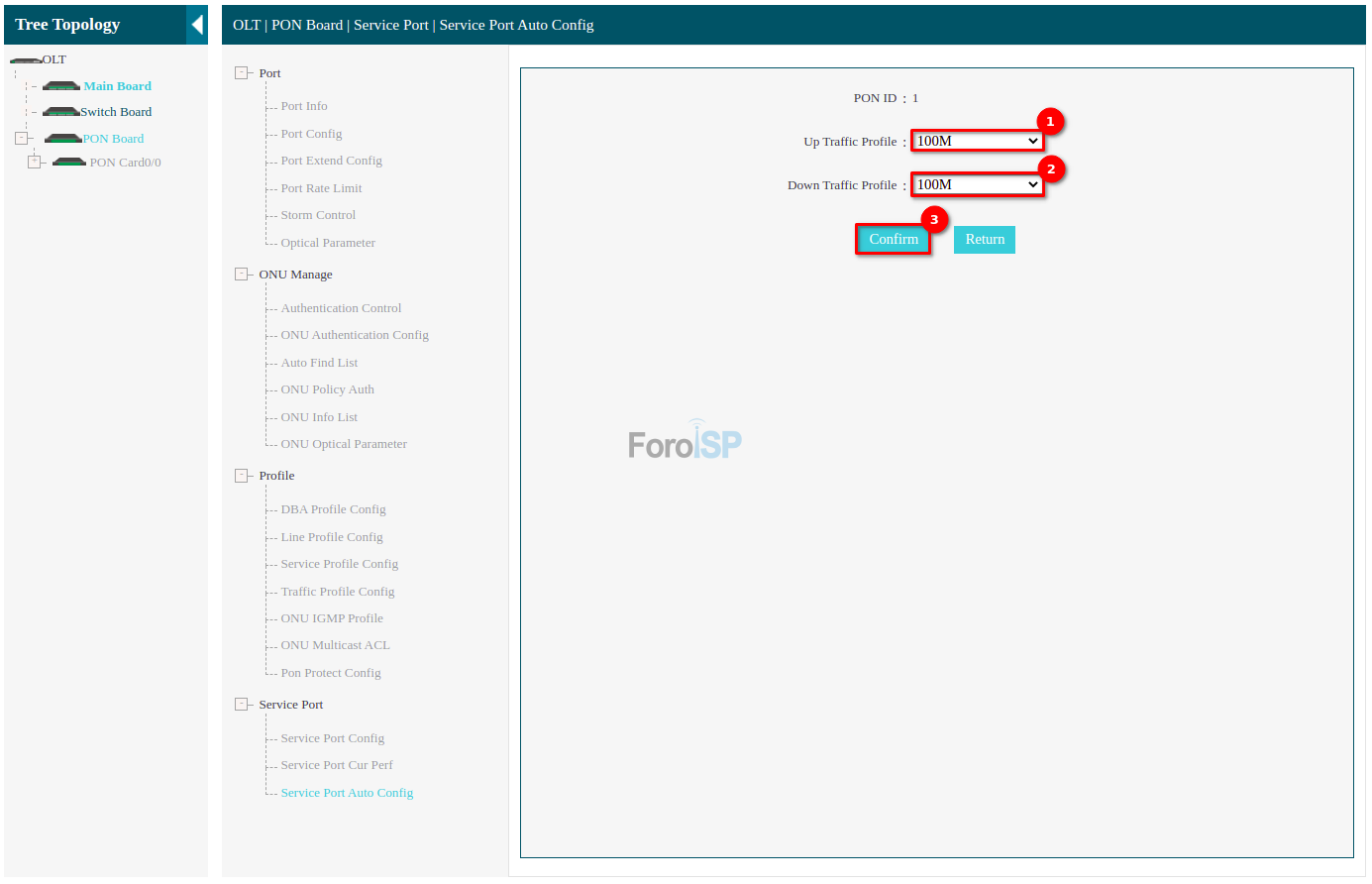Screen dimensions: 1372x884
Task: Open the Auto Find List page
Action: pyautogui.click(x=319, y=363)
